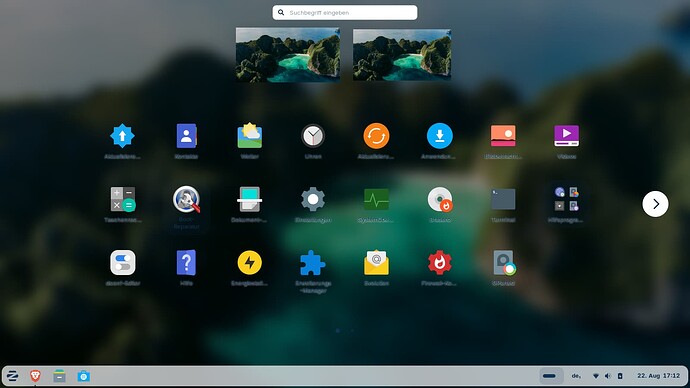Screen dimensions: 690x388
Task: Open the Evolution mail app
Action: (376, 263)
